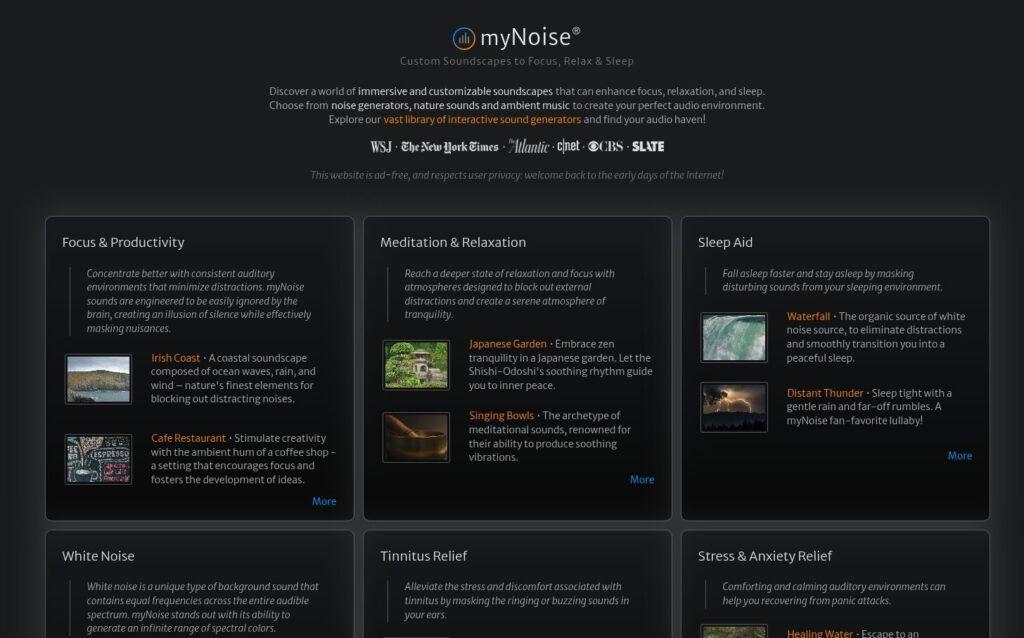Click the White noise description quote
The height and width of the screenshot is (638, 1024).
tap(202, 607)
